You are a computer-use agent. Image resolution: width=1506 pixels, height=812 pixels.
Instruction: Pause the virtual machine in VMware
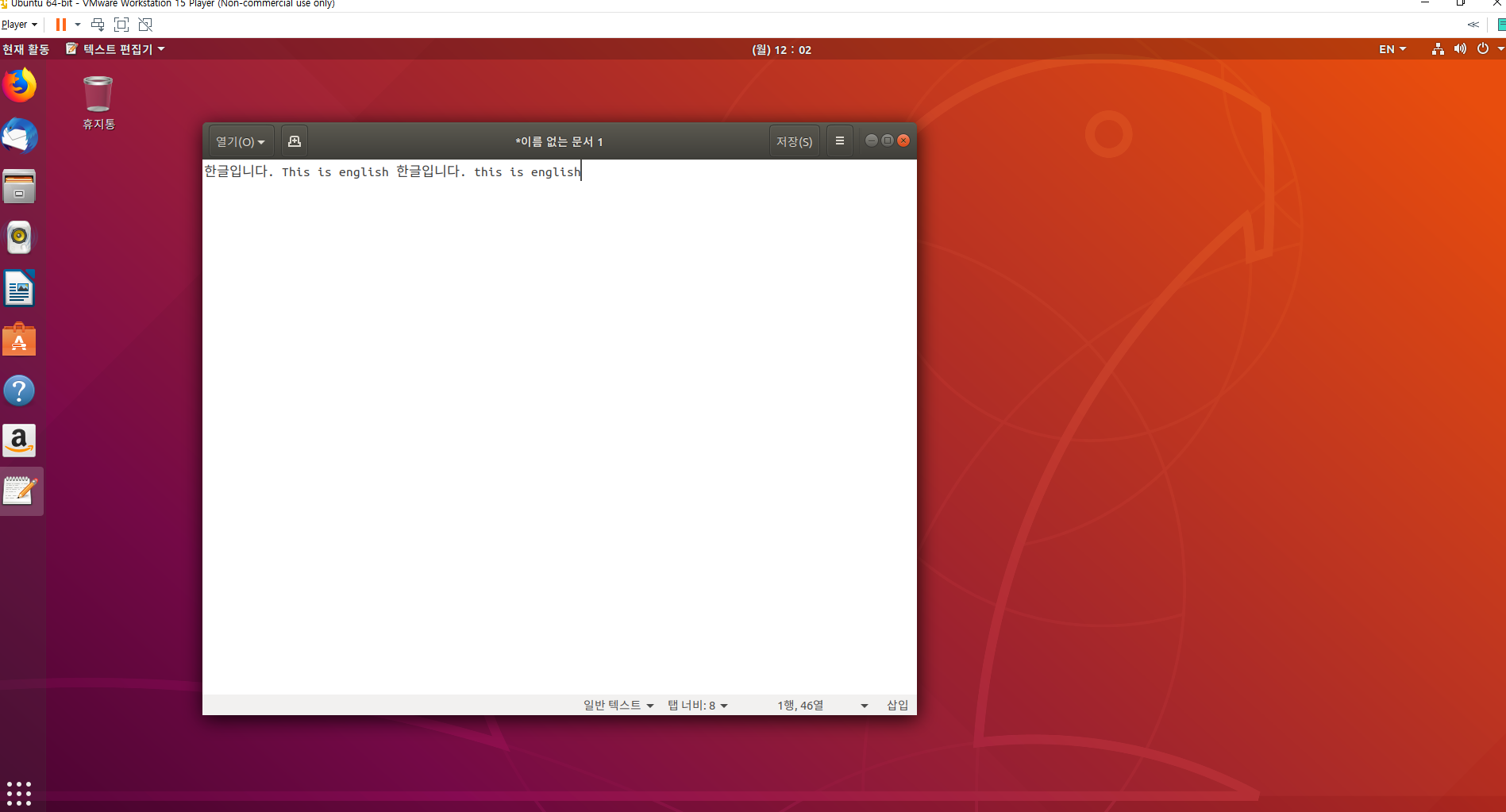point(61,25)
